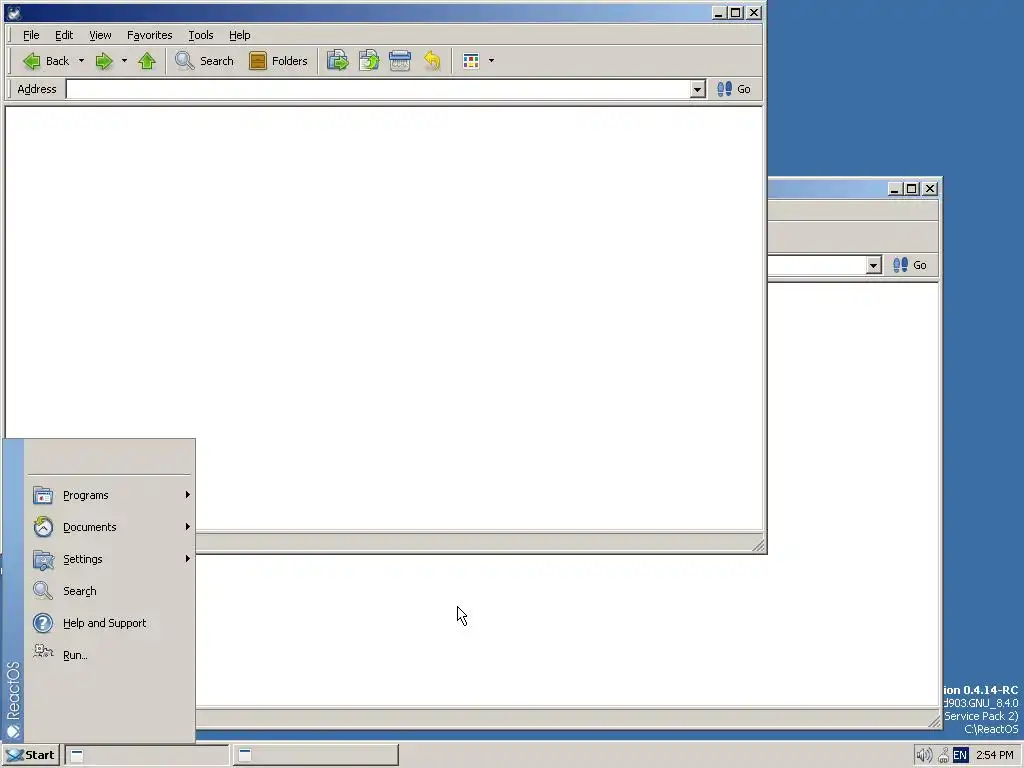Select Search in the Start menu
Image resolution: width=1024 pixels, height=768 pixels.
point(110,591)
